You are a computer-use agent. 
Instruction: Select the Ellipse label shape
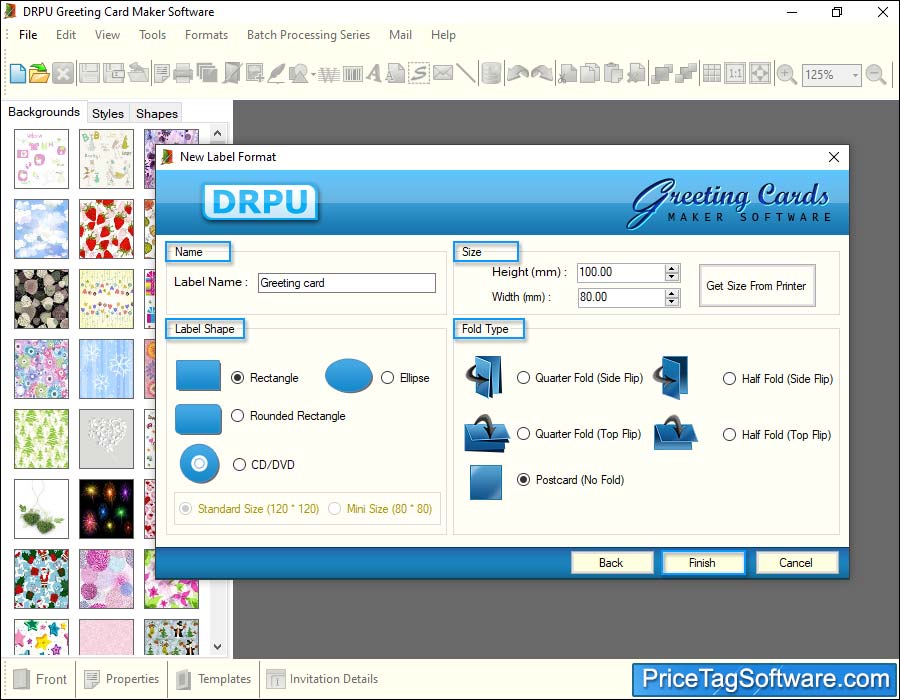pyautogui.click(x=387, y=378)
